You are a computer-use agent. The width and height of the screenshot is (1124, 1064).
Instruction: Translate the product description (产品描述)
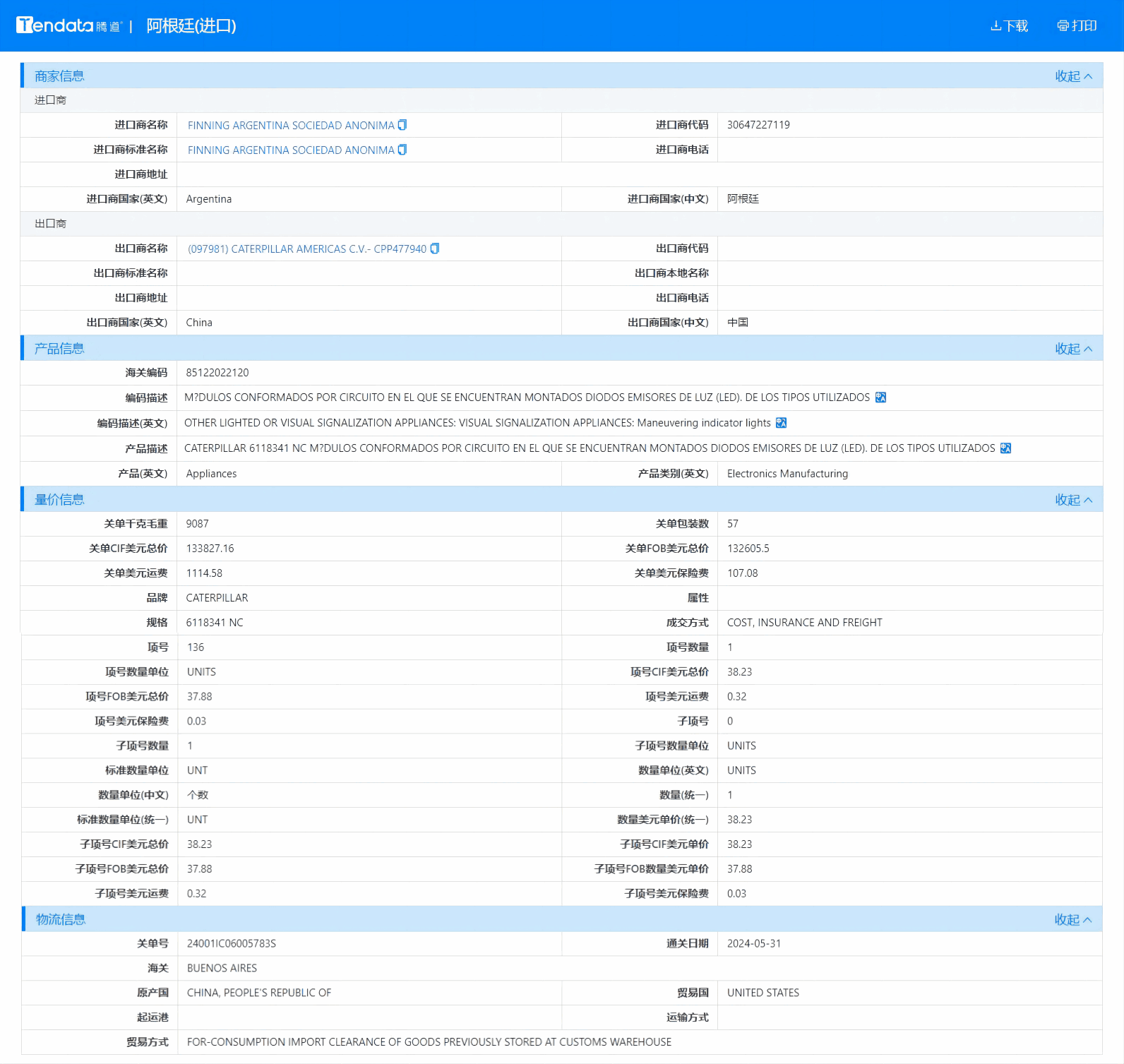click(1005, 448)
